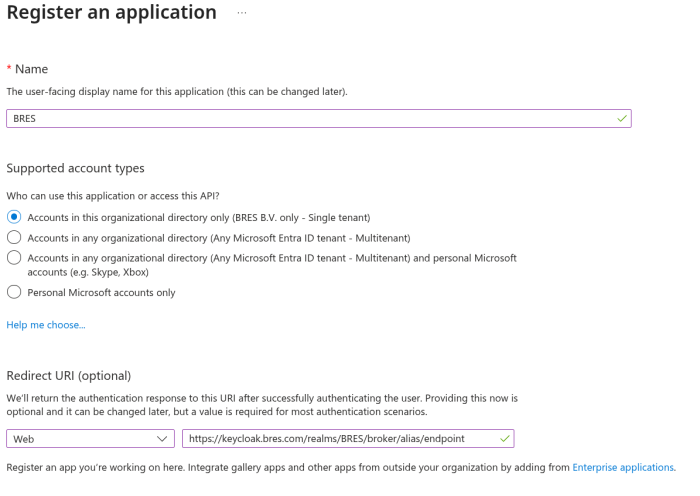Click the question 'Who can use this application or access this API?'
This screenshot has height=496, width=700.
[x=113, y=196]
